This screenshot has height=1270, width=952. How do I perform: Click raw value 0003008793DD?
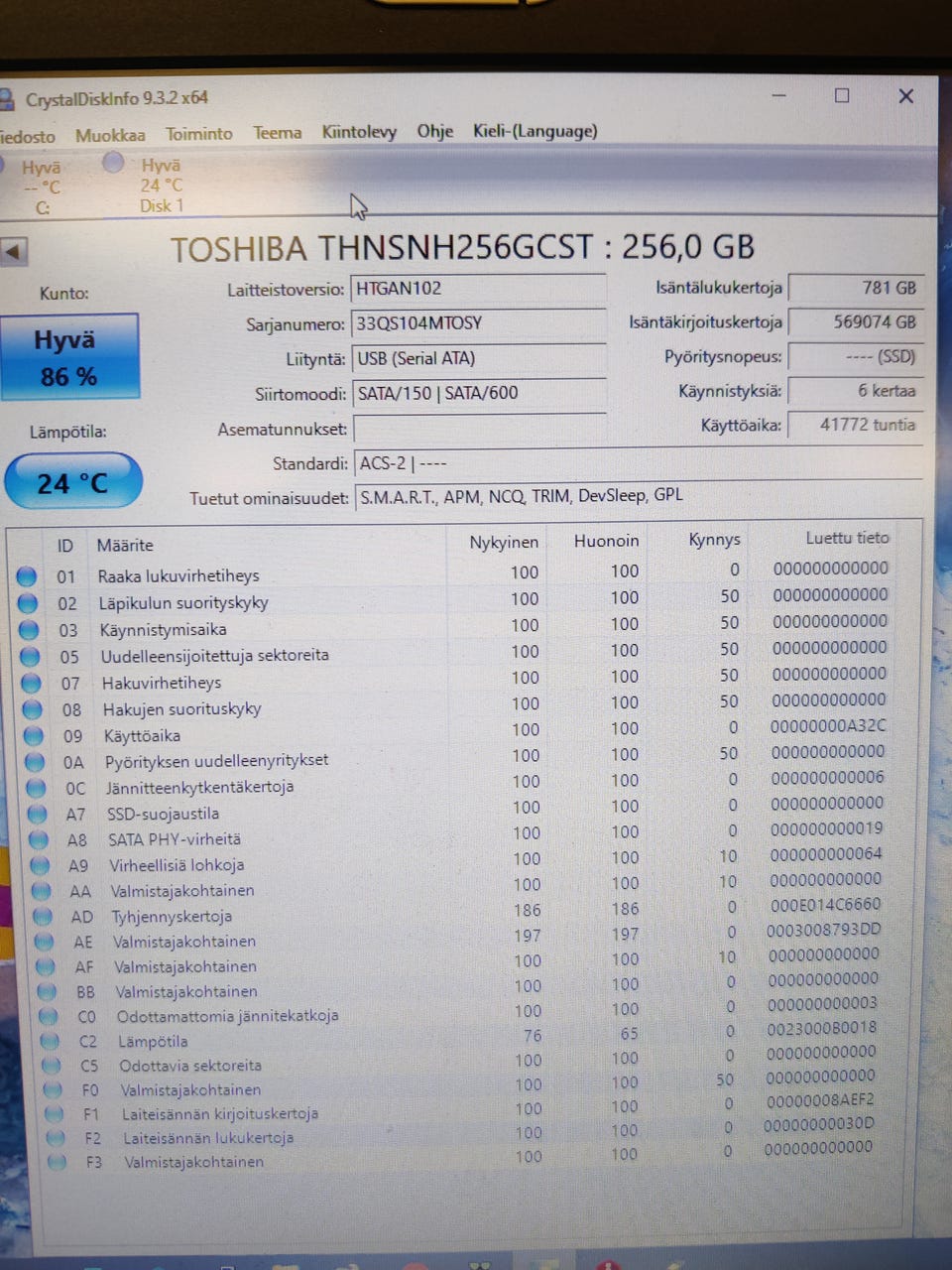[x=823, y=930]
